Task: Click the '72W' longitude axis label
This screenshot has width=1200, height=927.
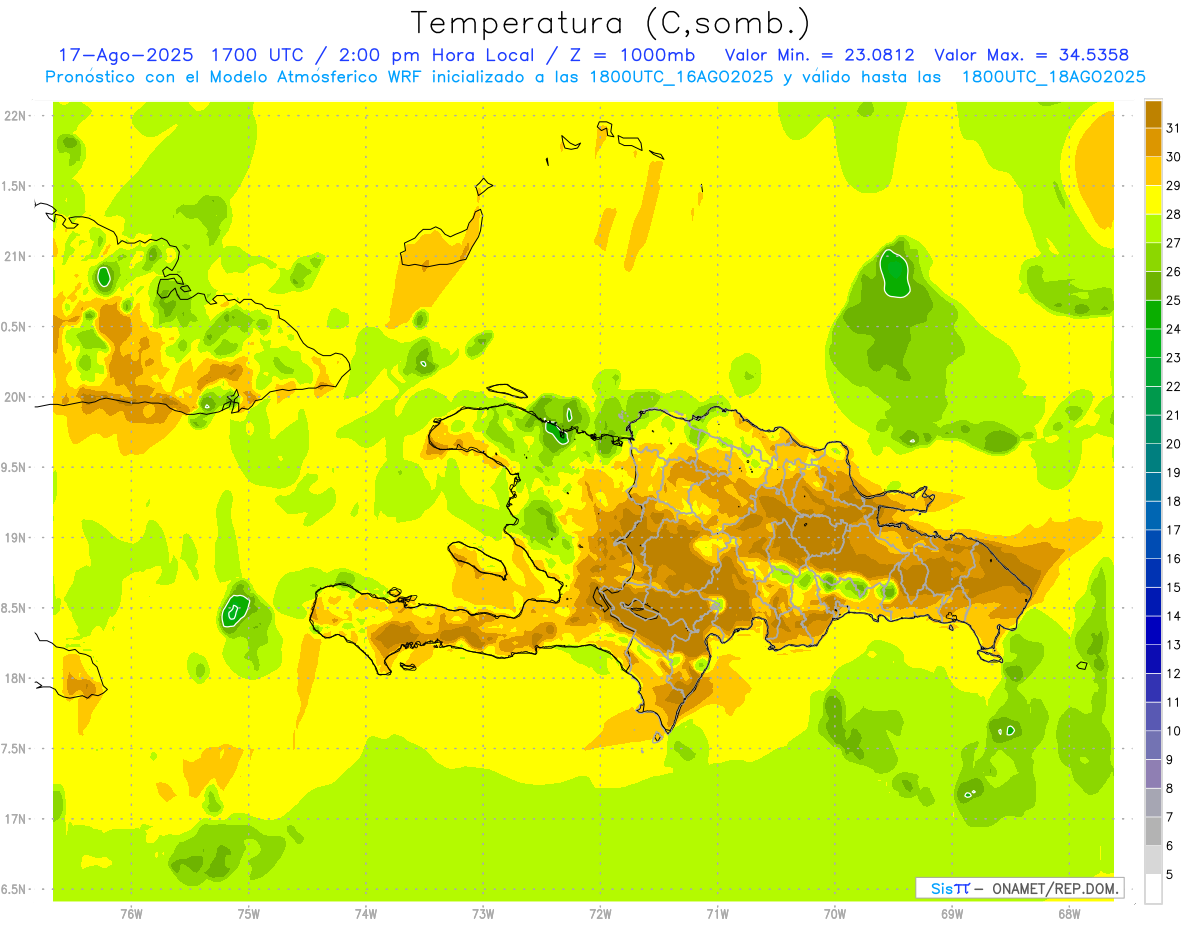Action: (x=600, y=913)
